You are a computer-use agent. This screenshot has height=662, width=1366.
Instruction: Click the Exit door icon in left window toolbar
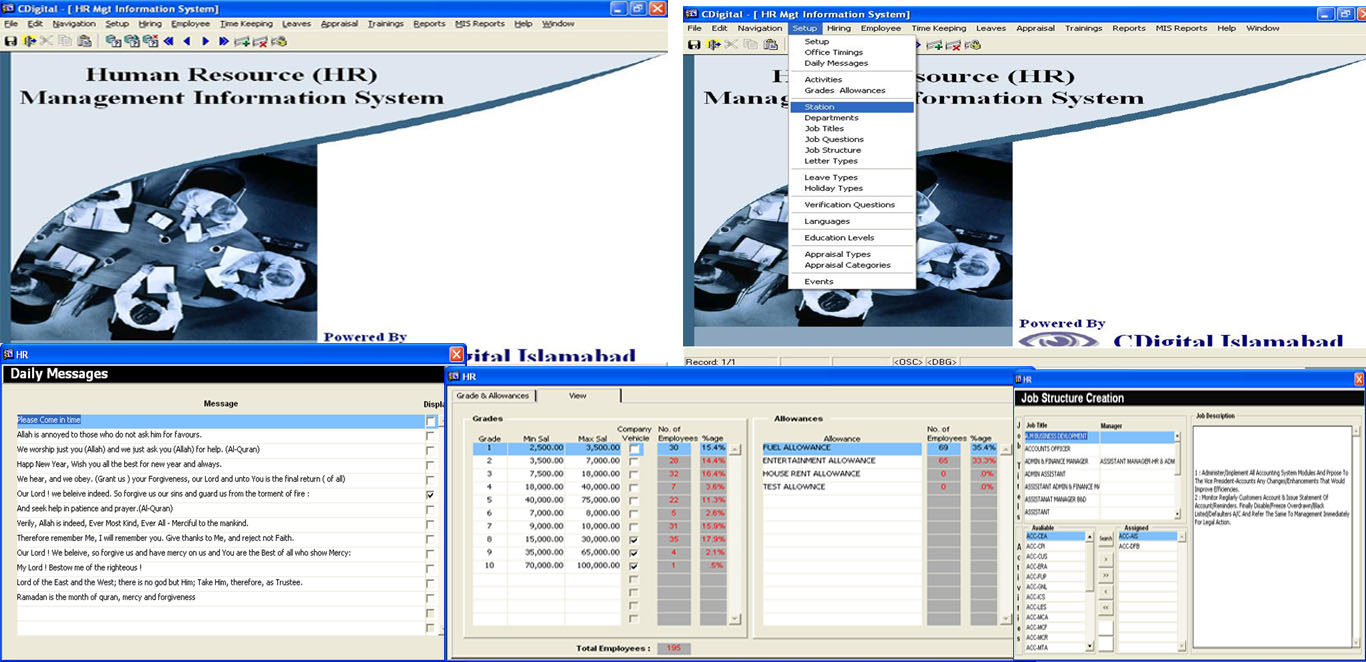[29, 41]
